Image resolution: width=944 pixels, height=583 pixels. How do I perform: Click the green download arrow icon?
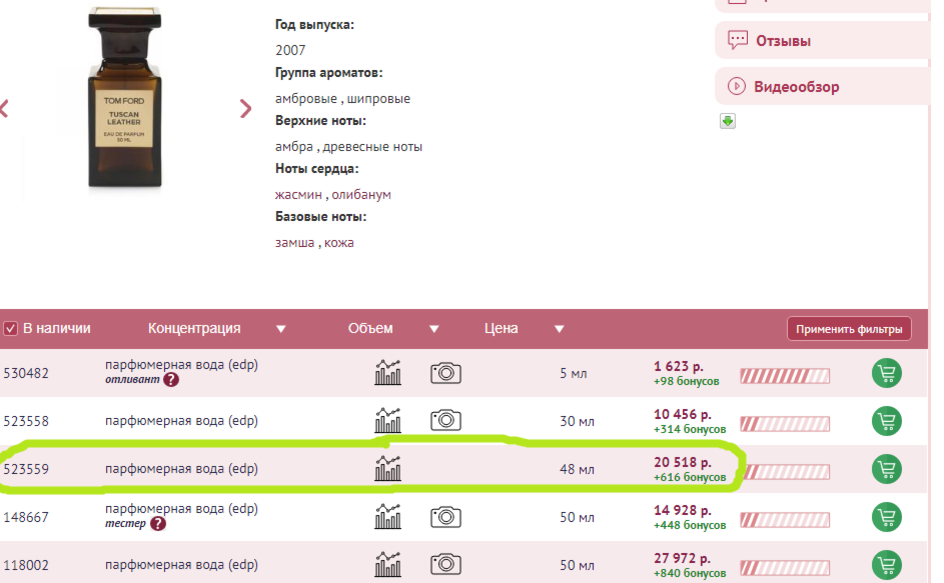[728, 121]
